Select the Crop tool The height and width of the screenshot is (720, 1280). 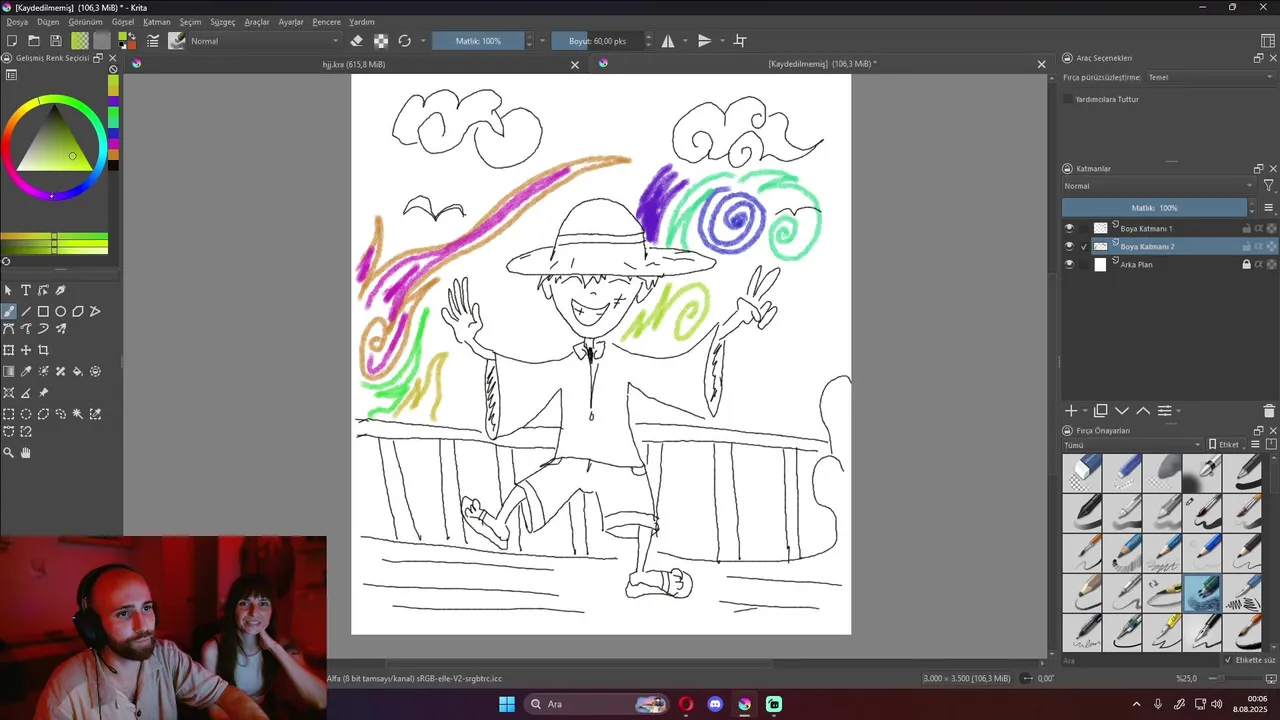click(x=43, y=350)
